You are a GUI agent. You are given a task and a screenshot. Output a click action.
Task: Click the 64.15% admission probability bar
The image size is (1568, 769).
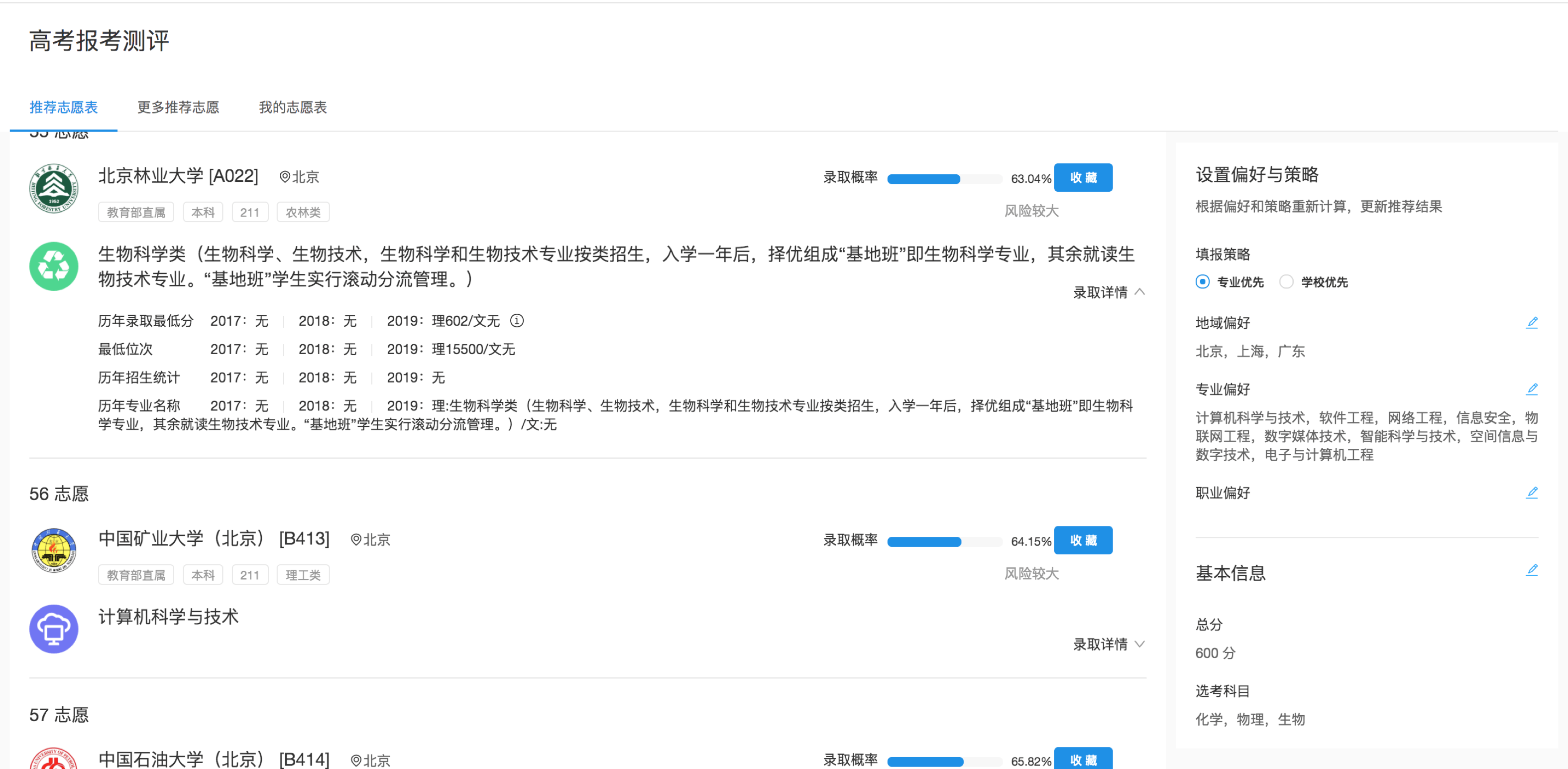click(944, 542)
